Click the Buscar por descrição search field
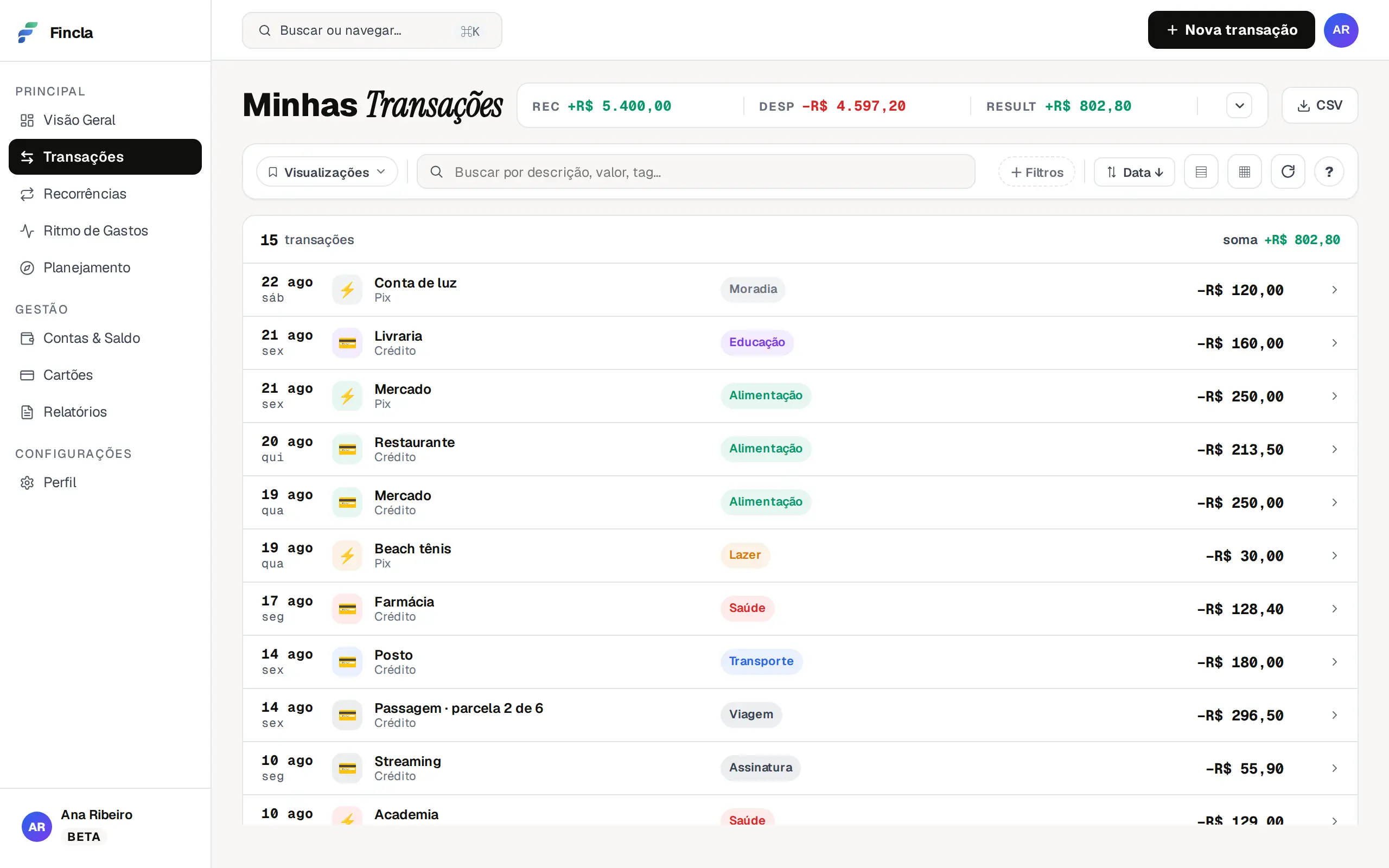The height and width of the screenshot is (868, 1389). pyautogui.click(x=696, y=171)
